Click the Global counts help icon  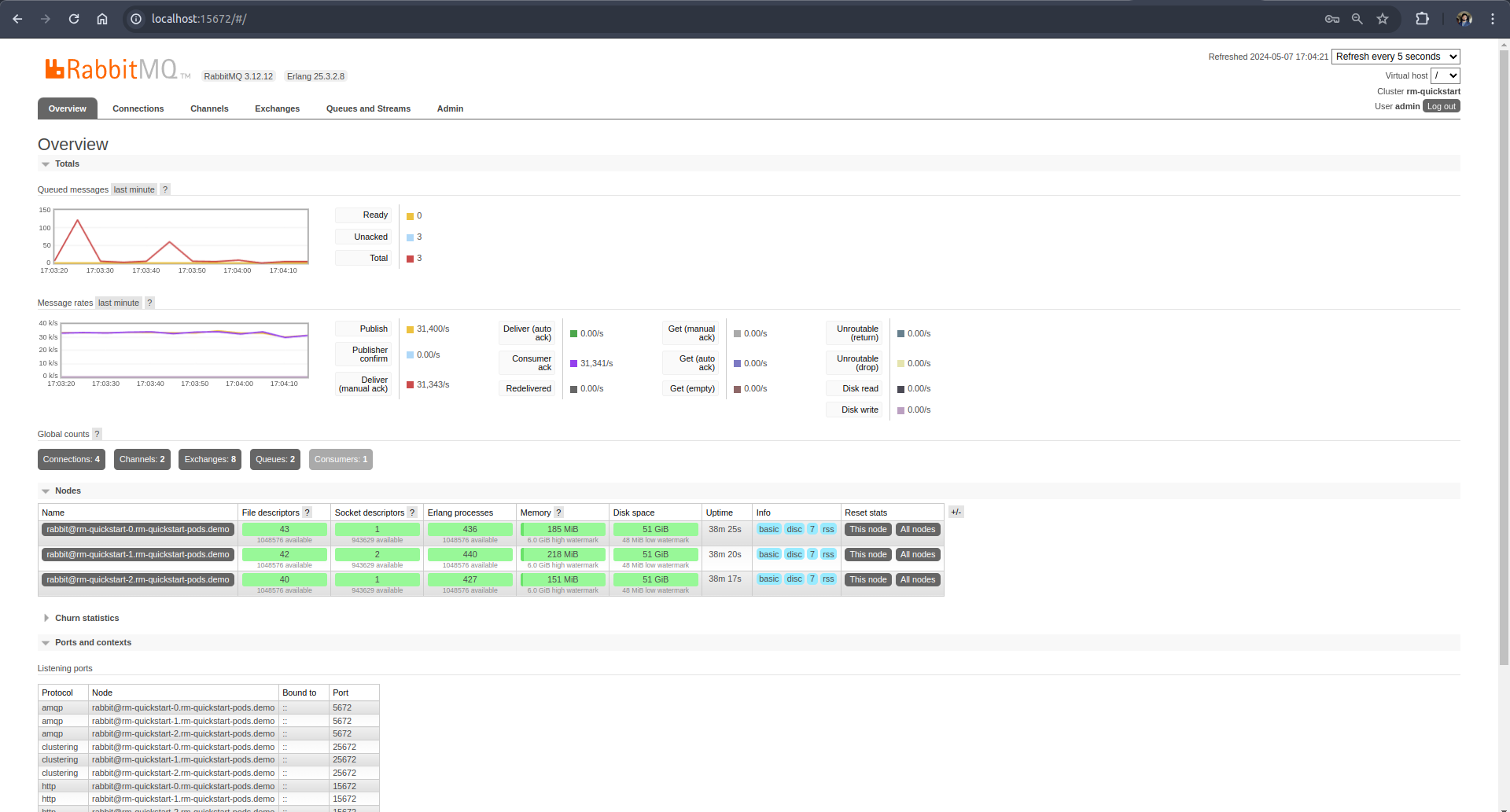click(96, 434)
